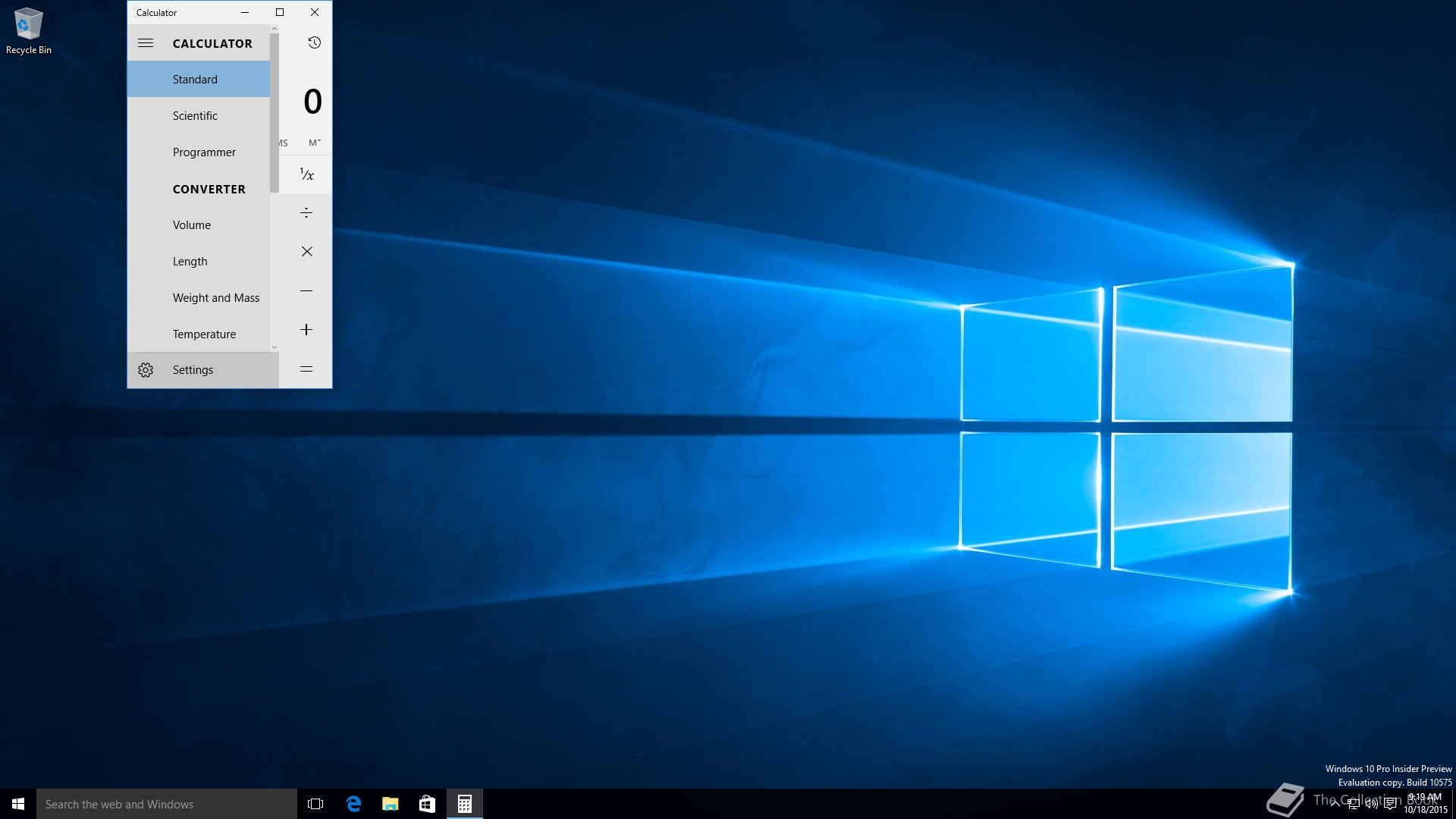This screenshot has width=1456, height=819.
Task: Choose the Temperature converter
Action: click(204, 334)
